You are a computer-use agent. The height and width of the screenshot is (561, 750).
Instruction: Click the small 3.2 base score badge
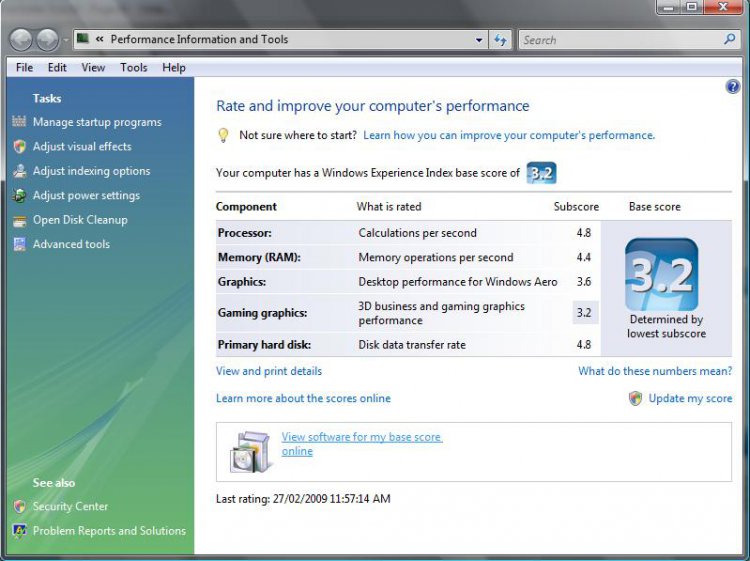point(541,173)
